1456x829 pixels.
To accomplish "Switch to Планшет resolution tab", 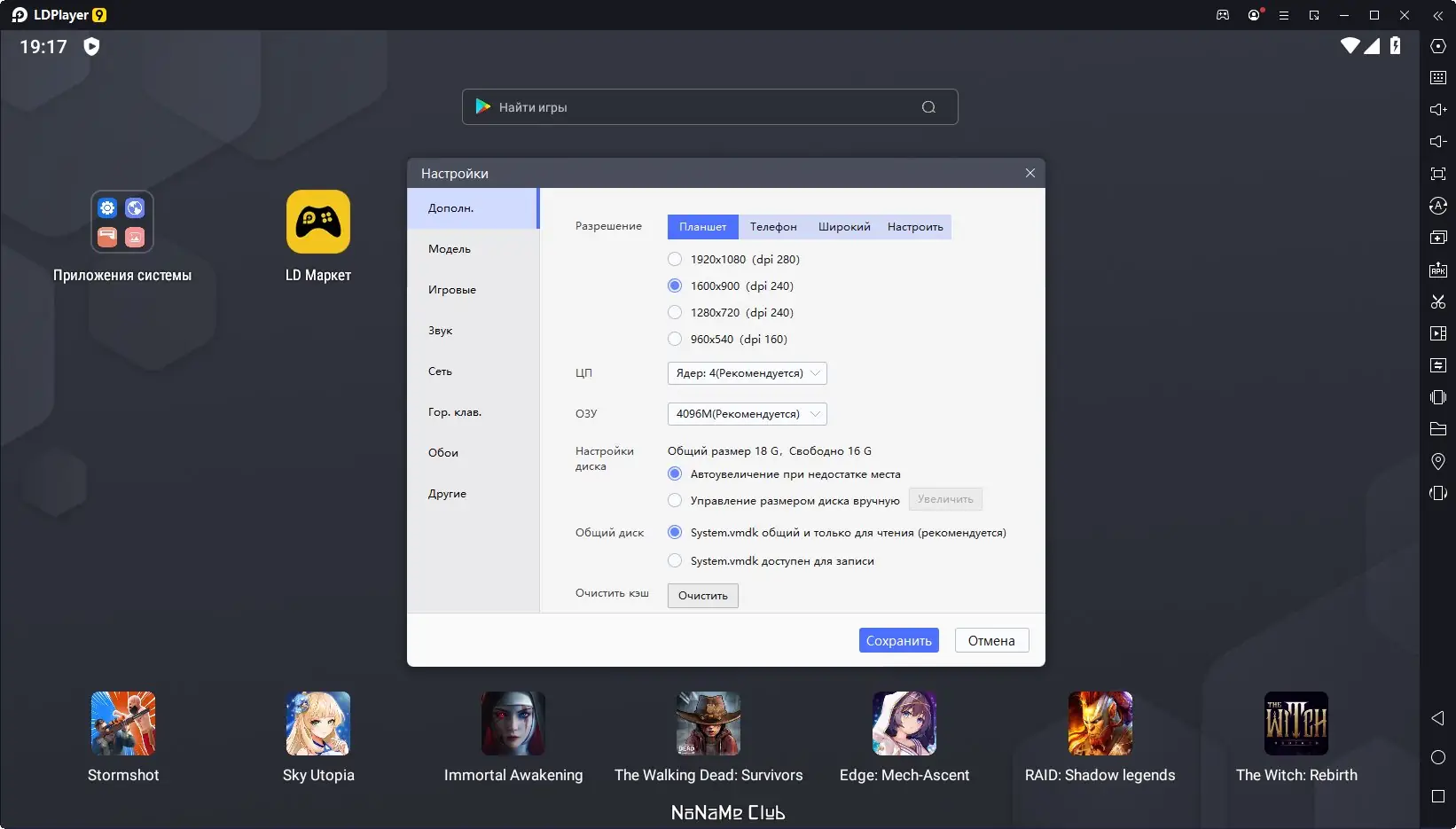I will pos(702,227).
